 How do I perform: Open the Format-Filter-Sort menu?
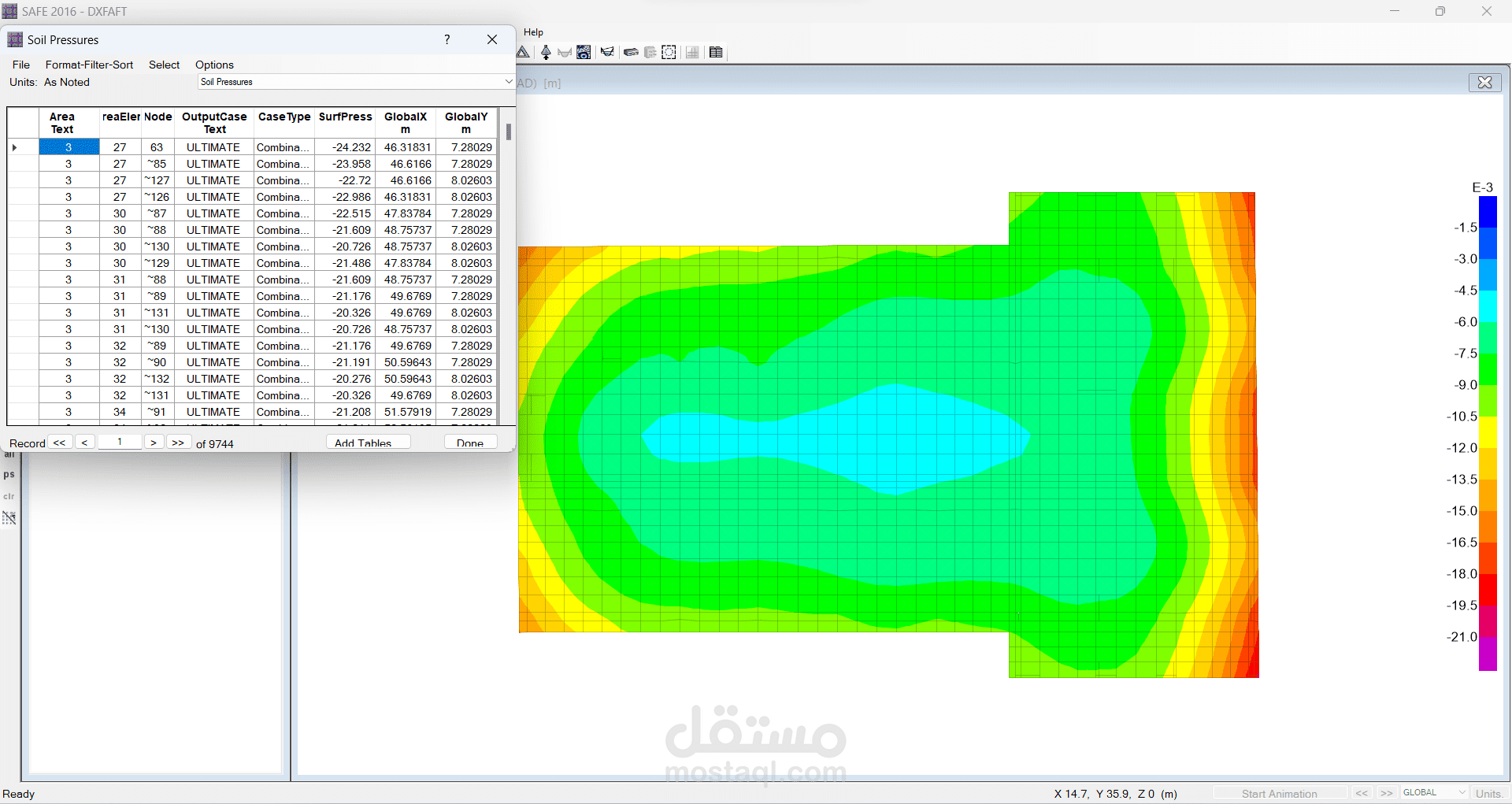[89, 65]
